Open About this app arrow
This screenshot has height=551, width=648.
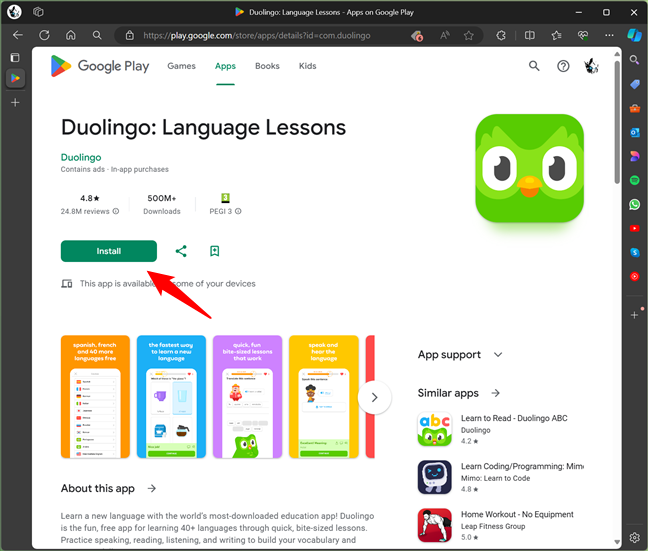click(x=152, y=488)
